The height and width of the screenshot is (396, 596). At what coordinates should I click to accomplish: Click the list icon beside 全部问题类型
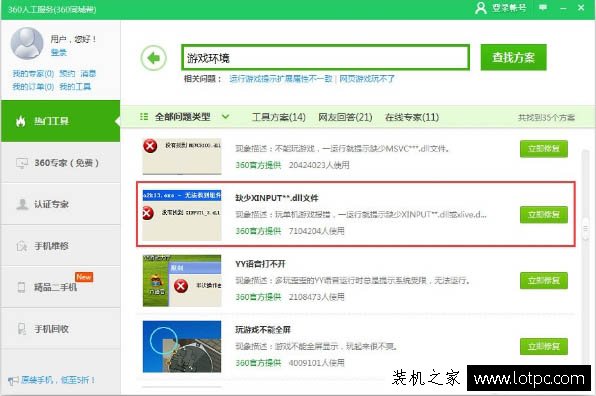[x=144, y=117]
